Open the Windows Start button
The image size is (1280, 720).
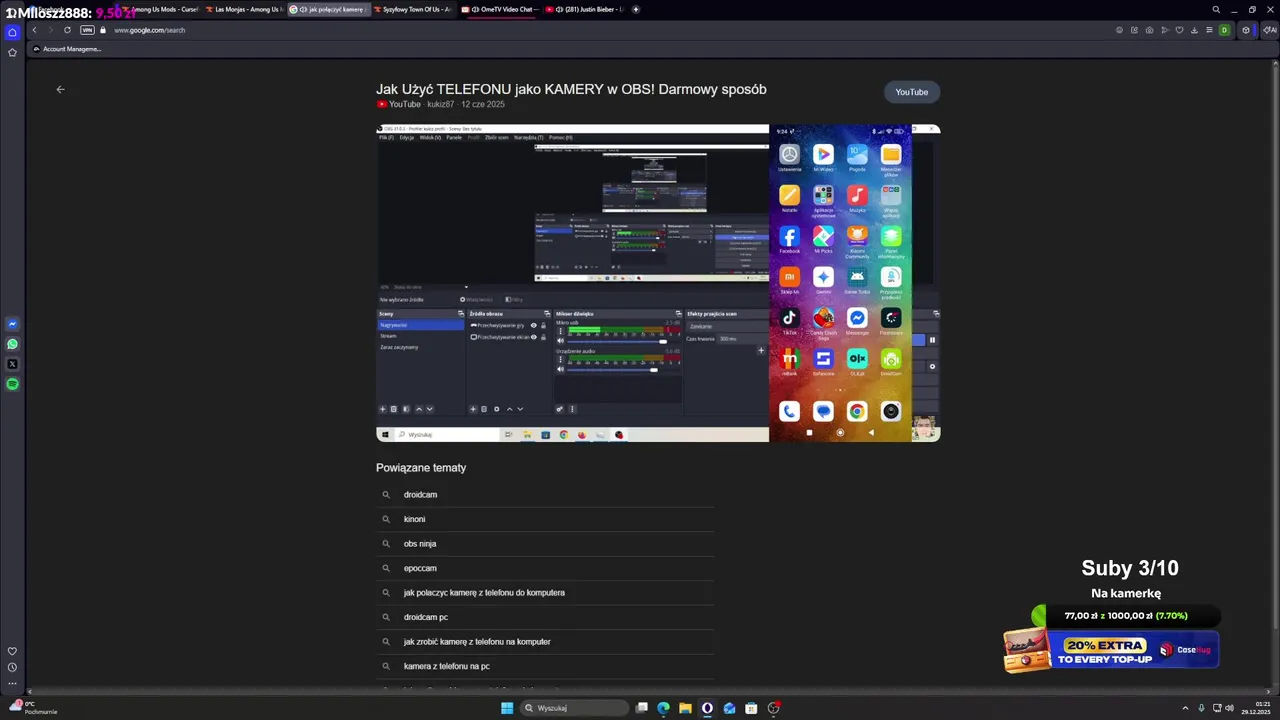pos(507,708)
